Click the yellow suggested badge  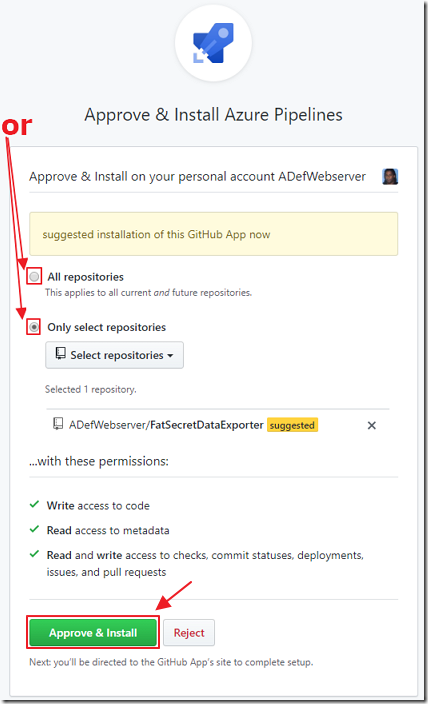point(292,425)
